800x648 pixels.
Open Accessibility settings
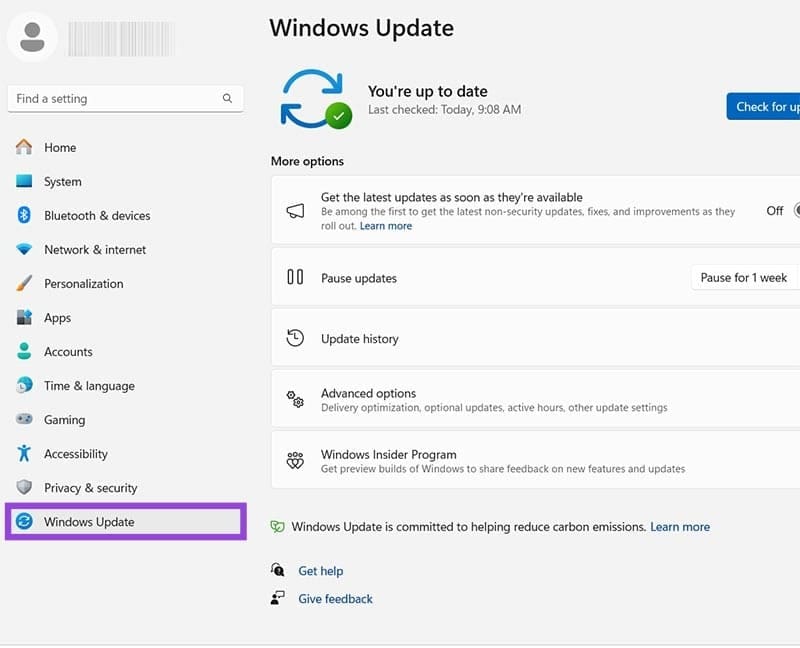[x=125, y=454]
